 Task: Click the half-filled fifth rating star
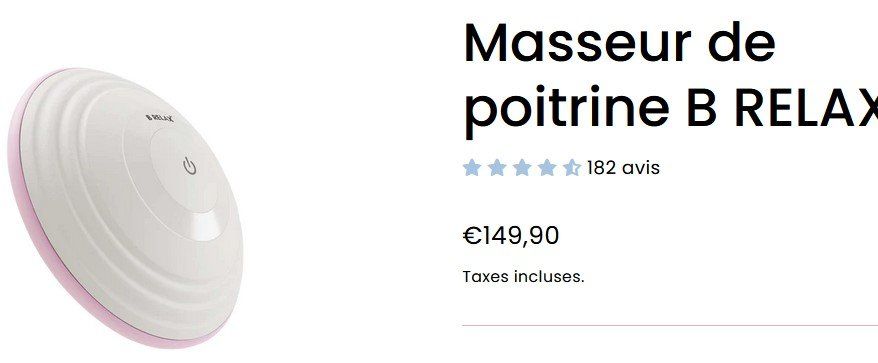tap(572, 167)
